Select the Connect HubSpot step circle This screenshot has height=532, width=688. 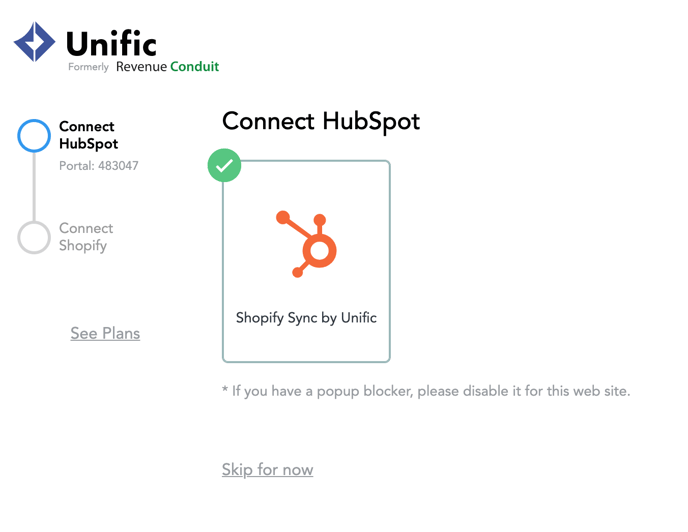[34, 136]
